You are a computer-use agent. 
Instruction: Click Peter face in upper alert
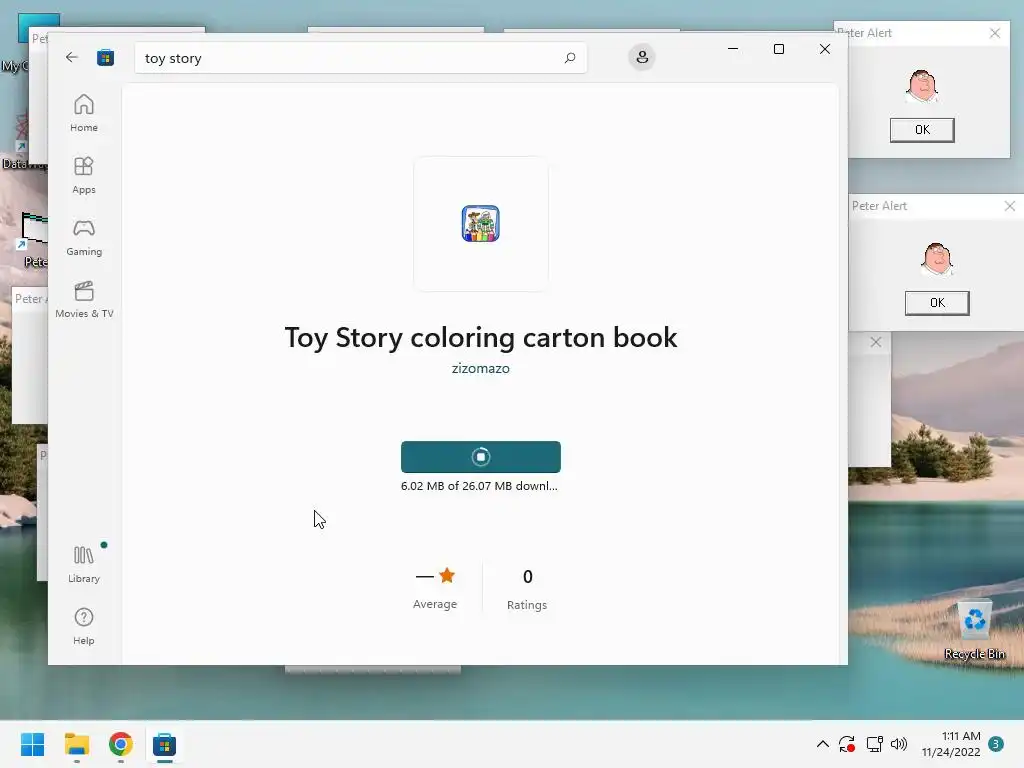click(922, 86)
